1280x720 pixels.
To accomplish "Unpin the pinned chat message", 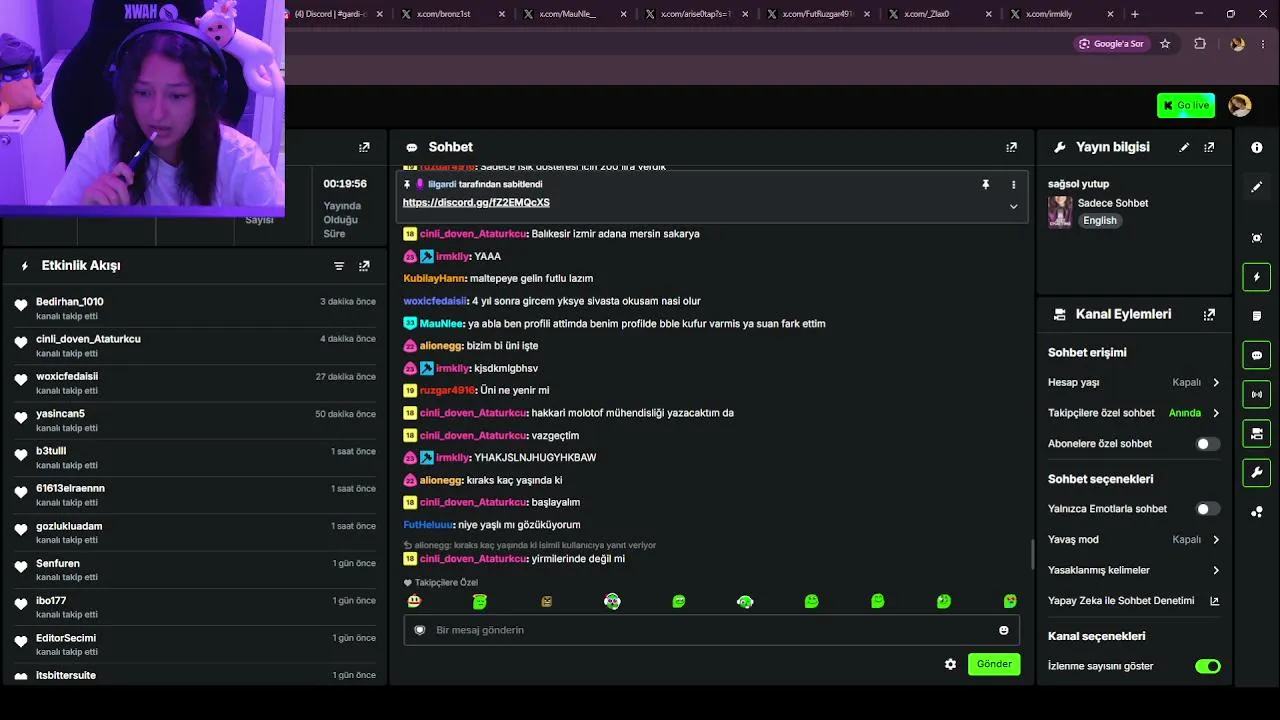I will [x=985, y=185].
